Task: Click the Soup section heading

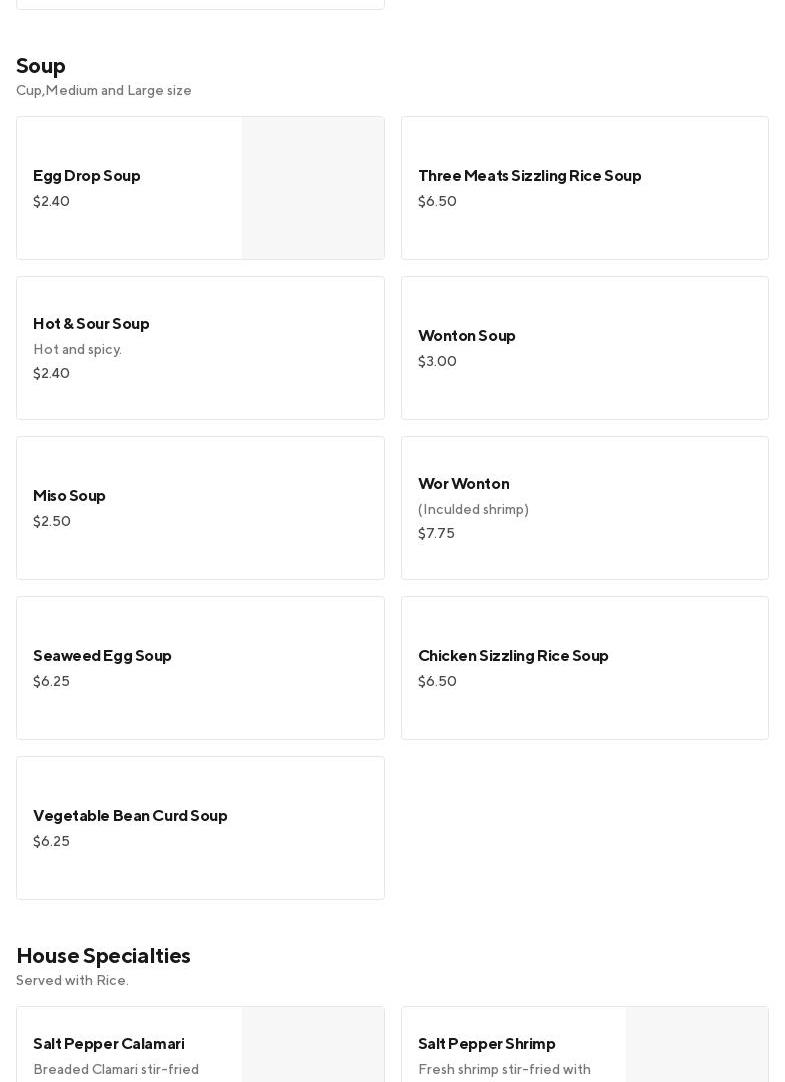Action: [41, 66]
